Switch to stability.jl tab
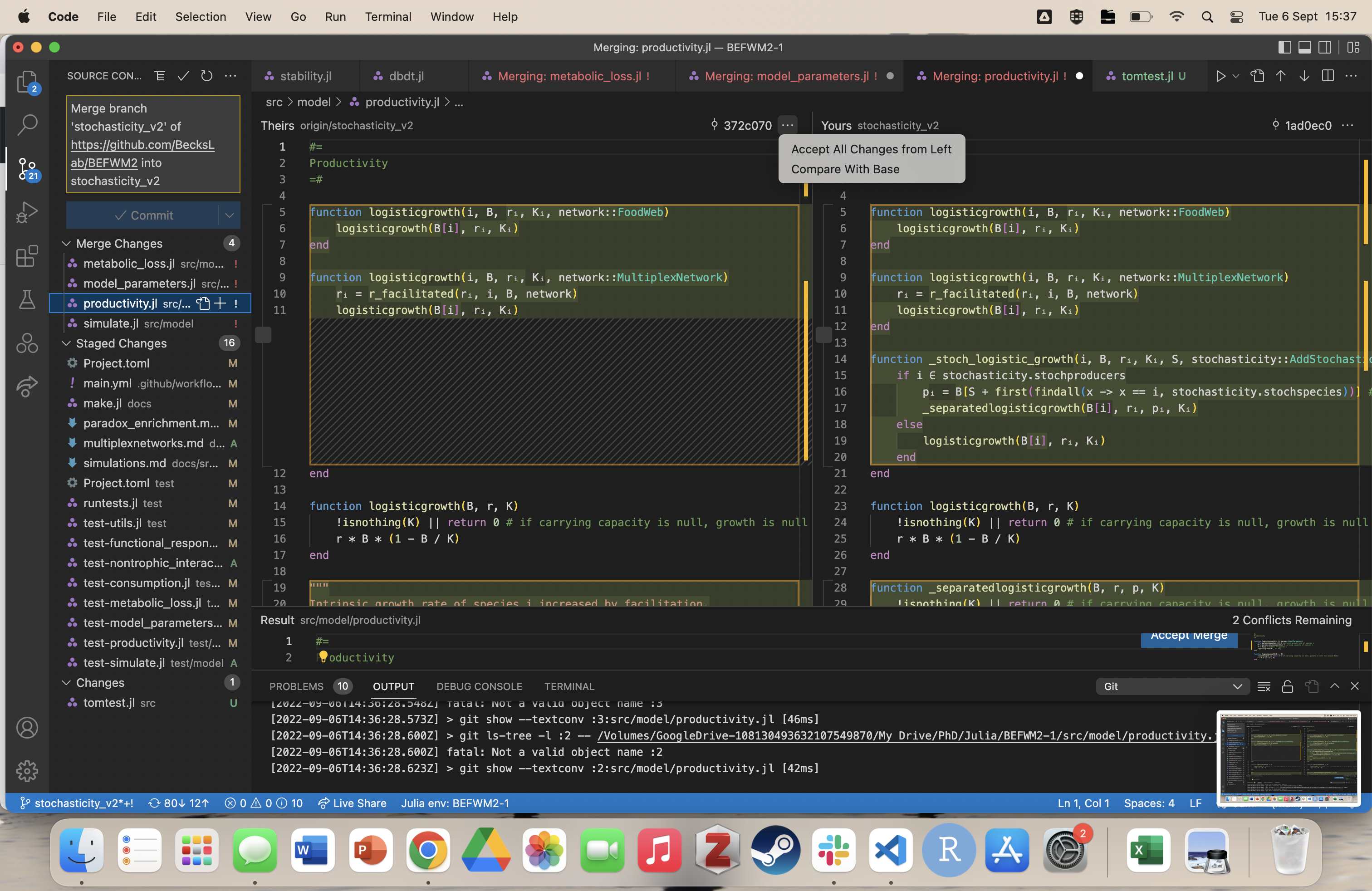Image resolution: width=1372 pixels, height=891 pixels. pyautogui.click(x=305, y=75)
